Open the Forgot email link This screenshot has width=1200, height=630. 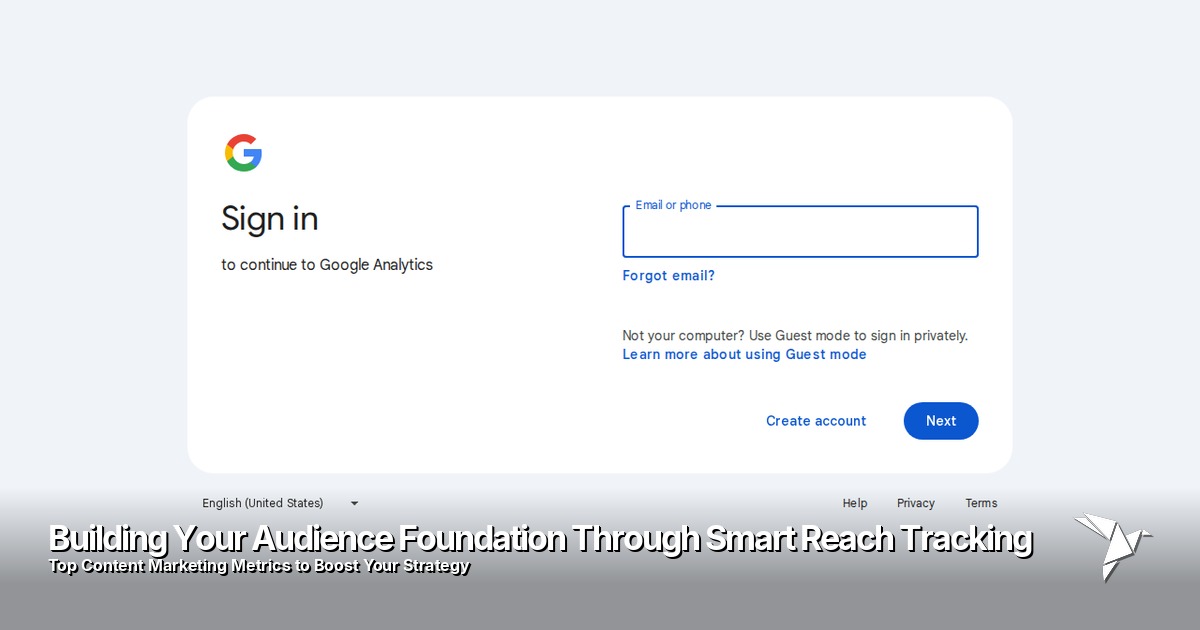[x=669, y=276]
